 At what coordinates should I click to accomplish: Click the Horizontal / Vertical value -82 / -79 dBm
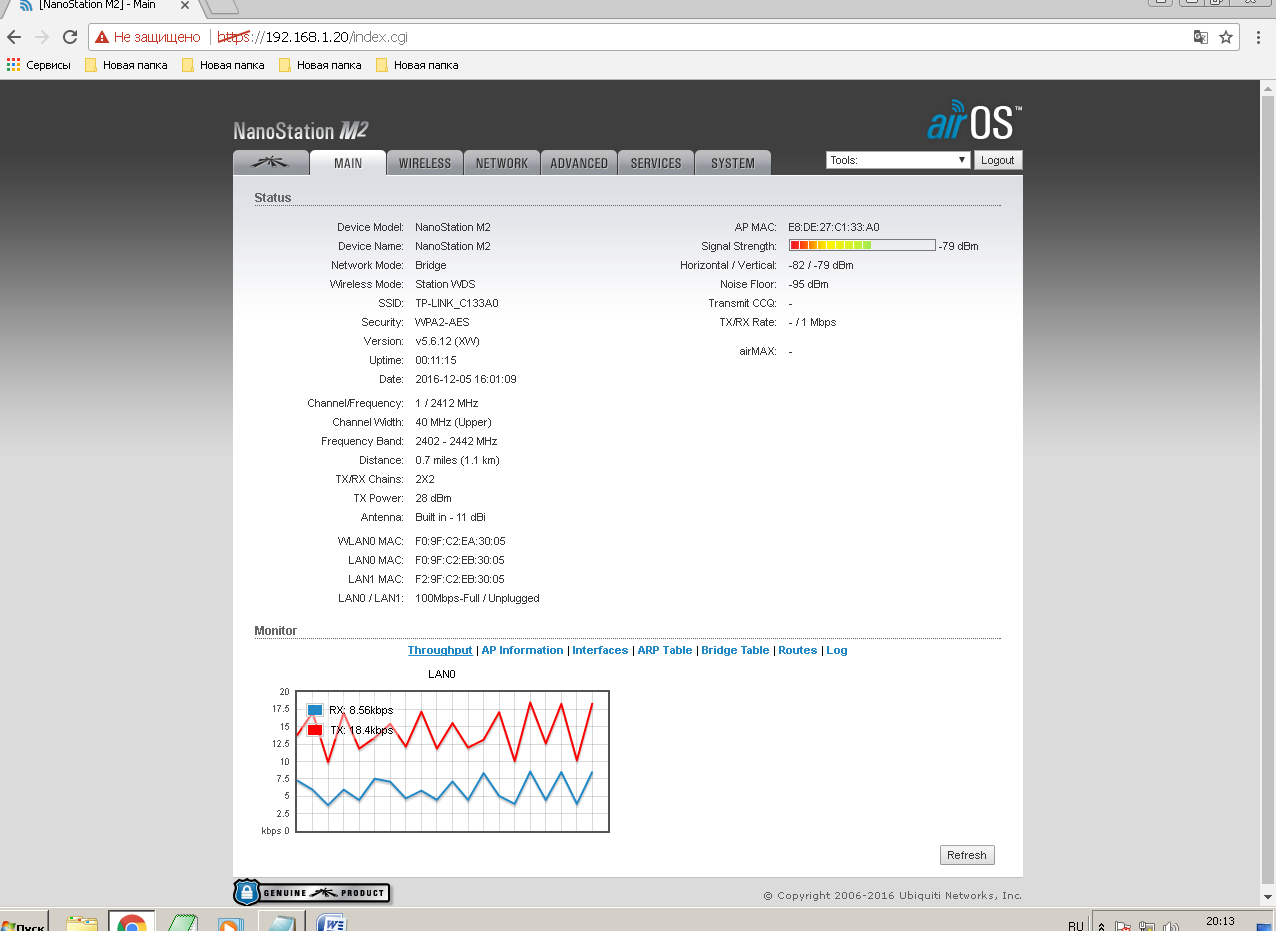[x=821, y=265]
